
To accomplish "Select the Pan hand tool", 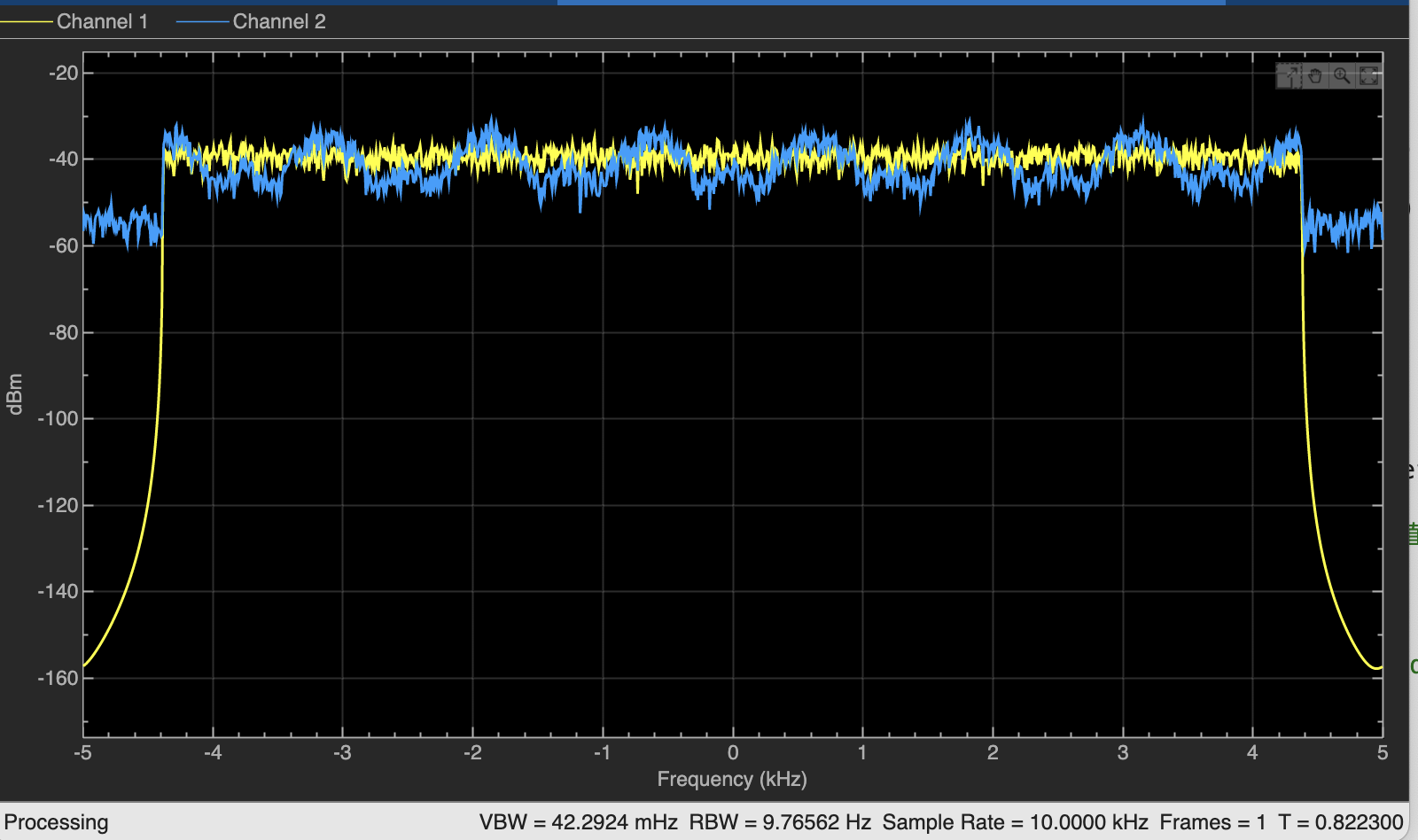I will [1315, 76].
